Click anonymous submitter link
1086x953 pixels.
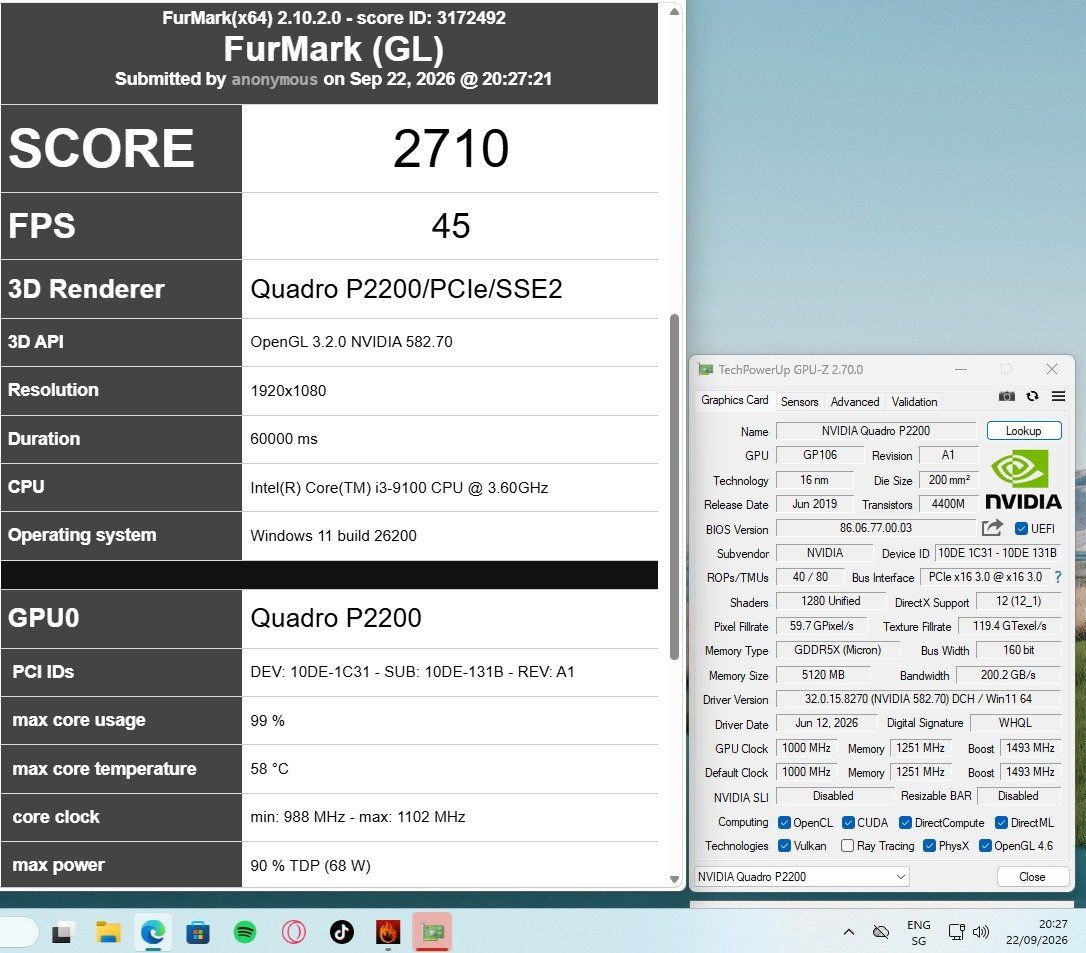pyautogui.click(x=274, y=79)
